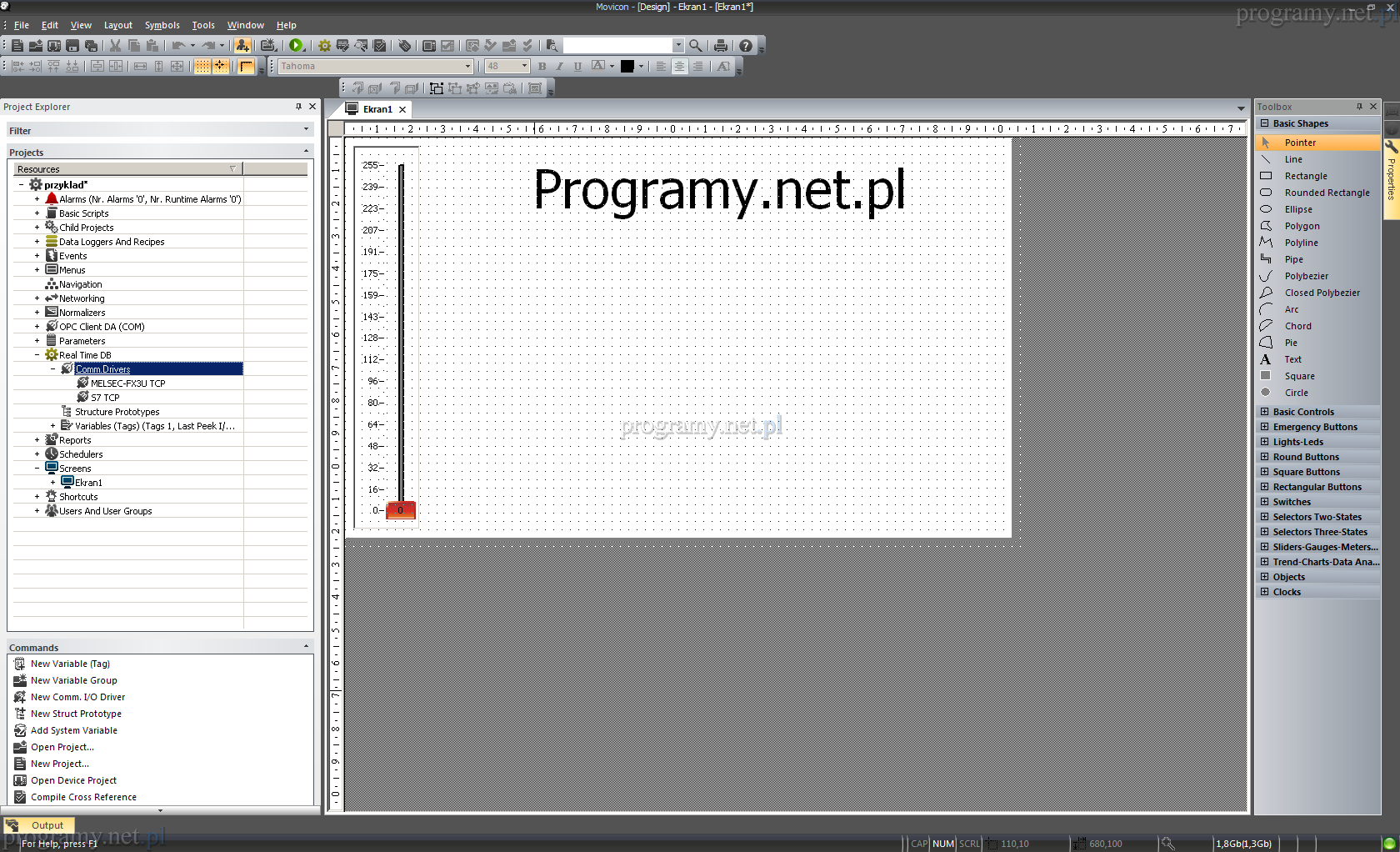Click the Cut scissors icon
1400x852 pixels.
115,46
